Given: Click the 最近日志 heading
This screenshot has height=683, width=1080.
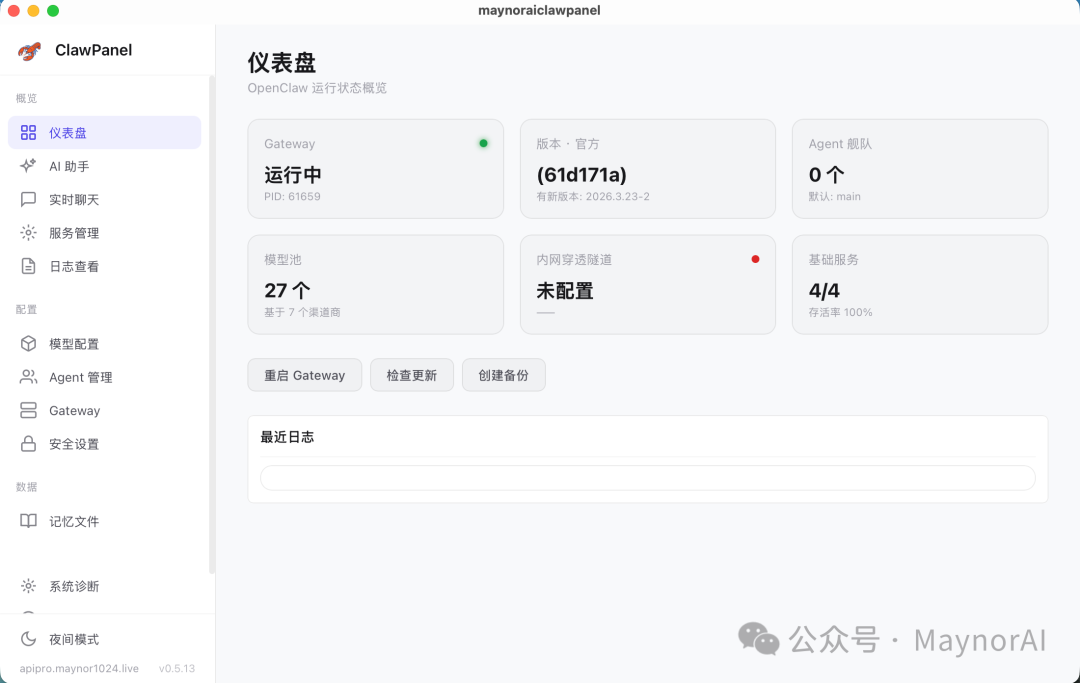Looking at the screenshot, I should point(287,437).
